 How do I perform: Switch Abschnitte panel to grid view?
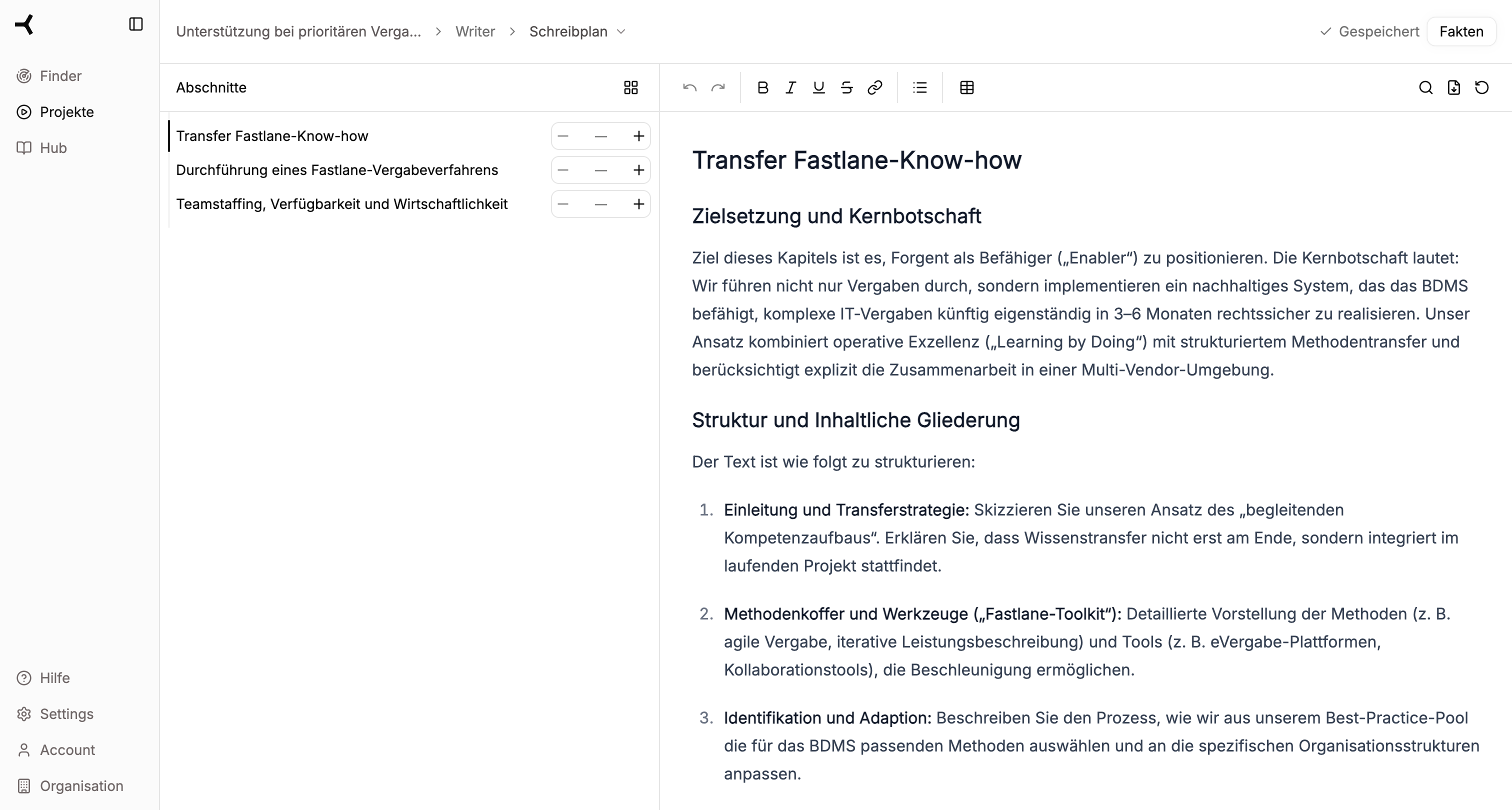click(x=630, y=87)
